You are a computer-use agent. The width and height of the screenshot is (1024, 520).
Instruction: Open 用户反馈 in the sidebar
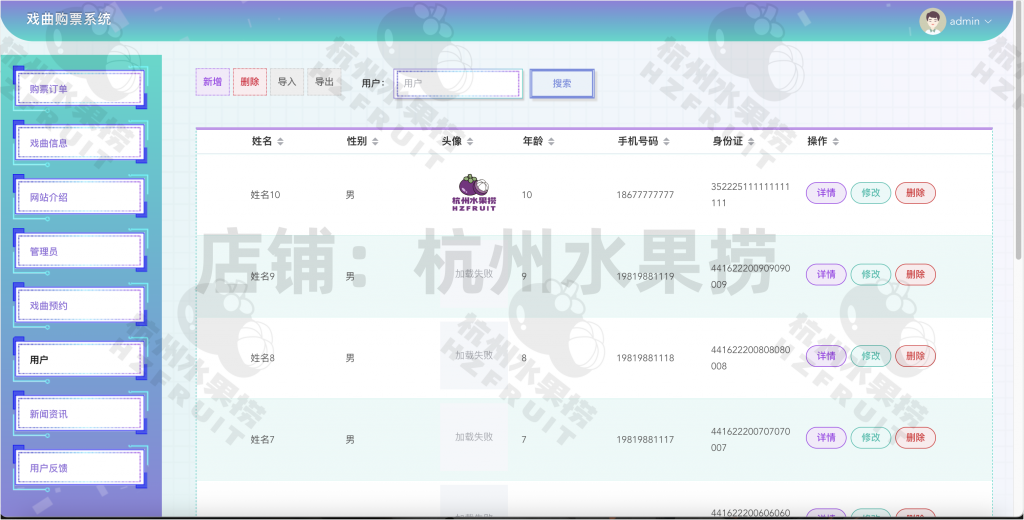point(79,468)
